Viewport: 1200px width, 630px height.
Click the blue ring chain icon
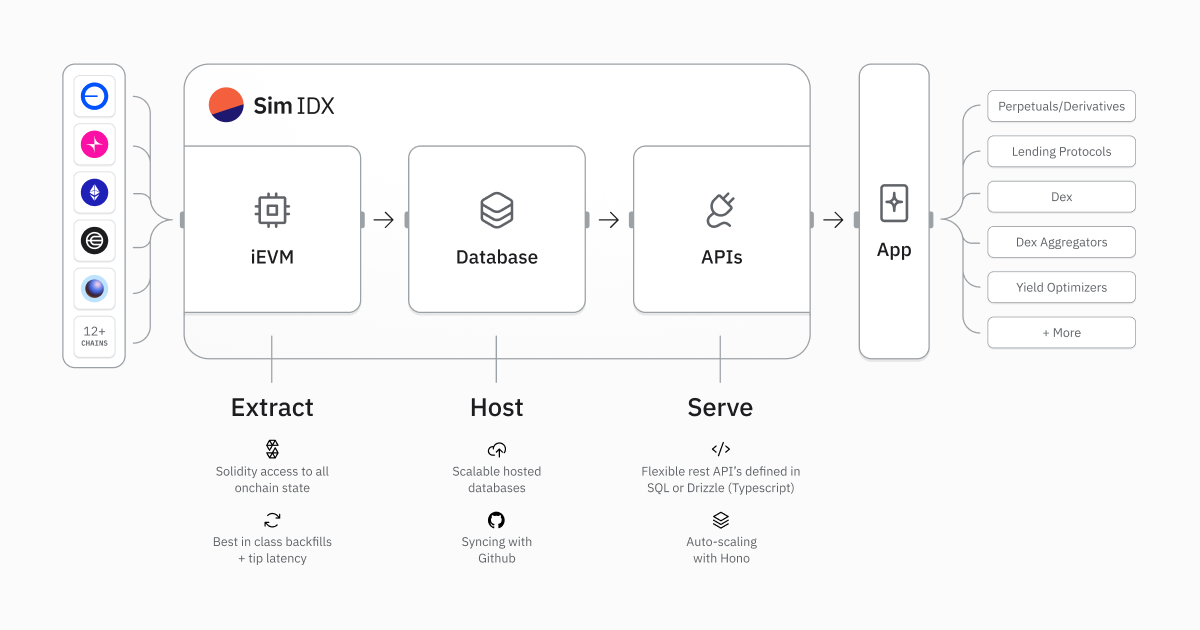point(94,97)
